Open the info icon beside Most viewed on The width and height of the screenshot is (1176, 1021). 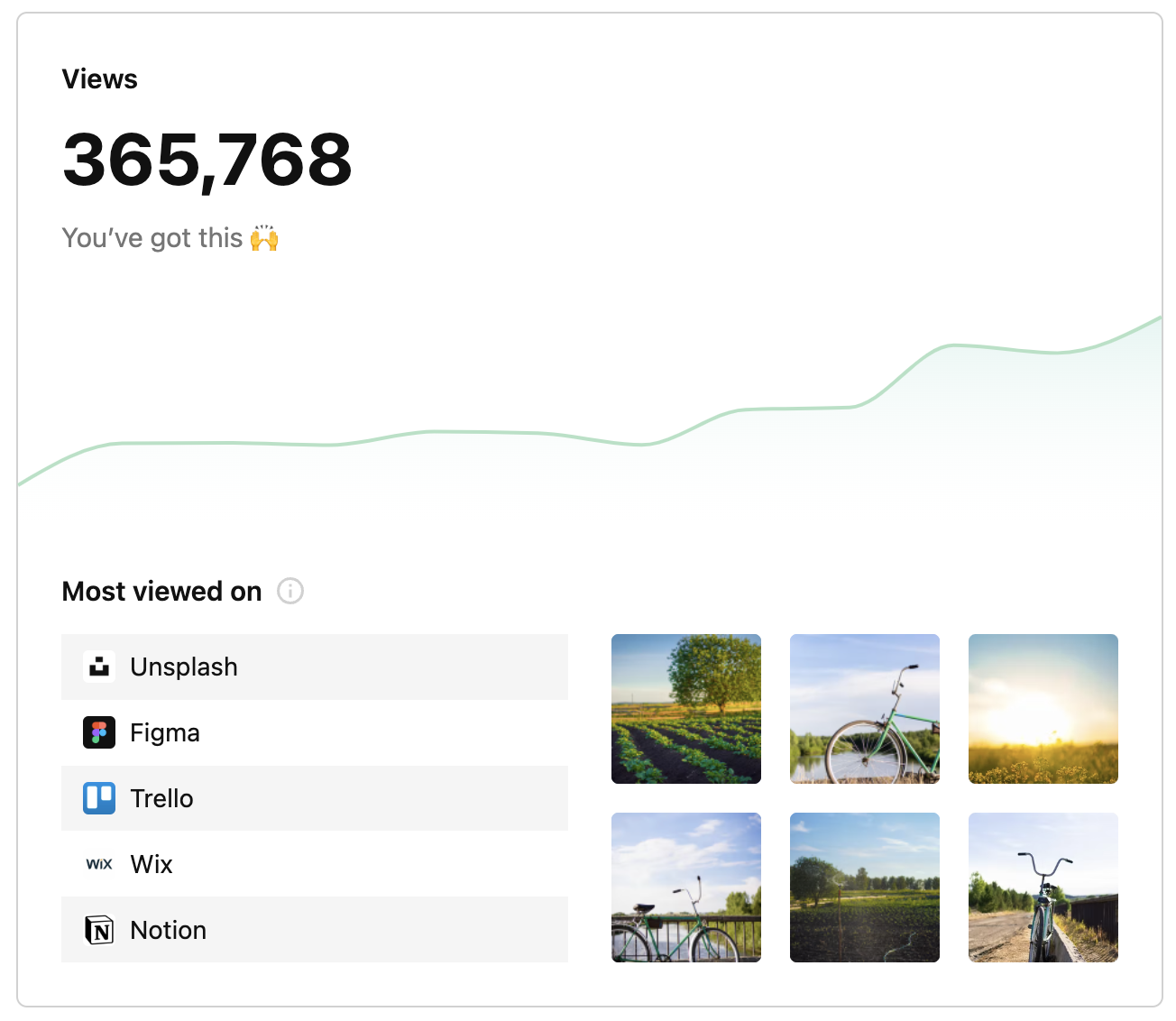click(x=290, y=591)
